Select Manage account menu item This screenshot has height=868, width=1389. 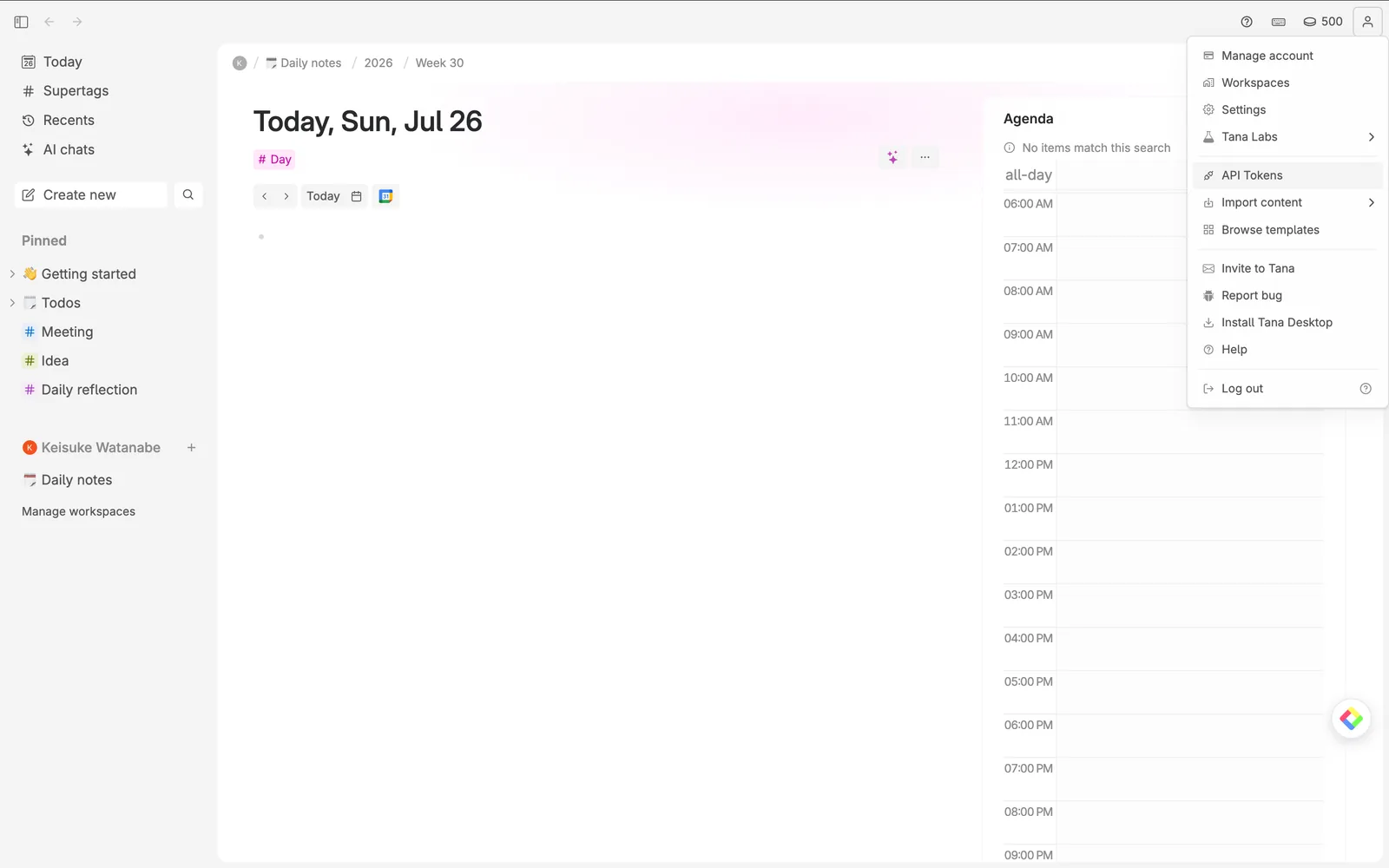[x=1287, y=56]
